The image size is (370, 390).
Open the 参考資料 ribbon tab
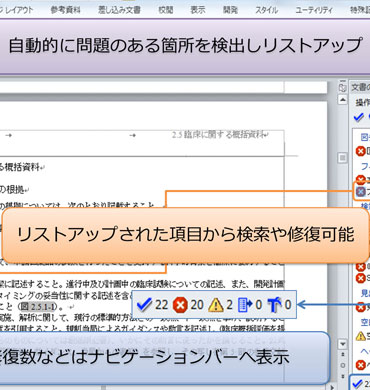pos(65,10)
